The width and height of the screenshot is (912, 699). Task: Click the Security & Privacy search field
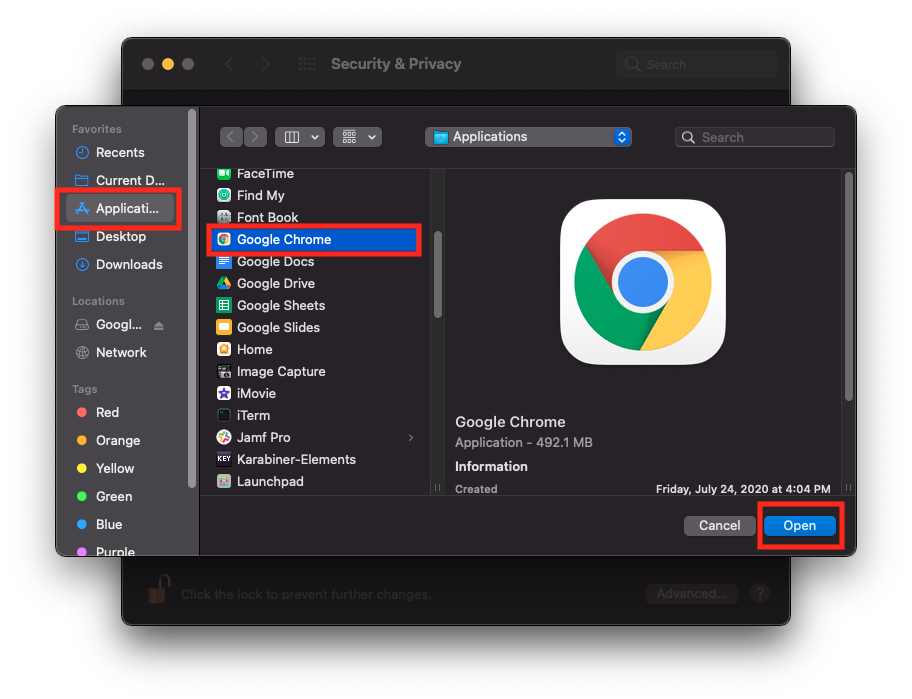[x=697, y=64]
